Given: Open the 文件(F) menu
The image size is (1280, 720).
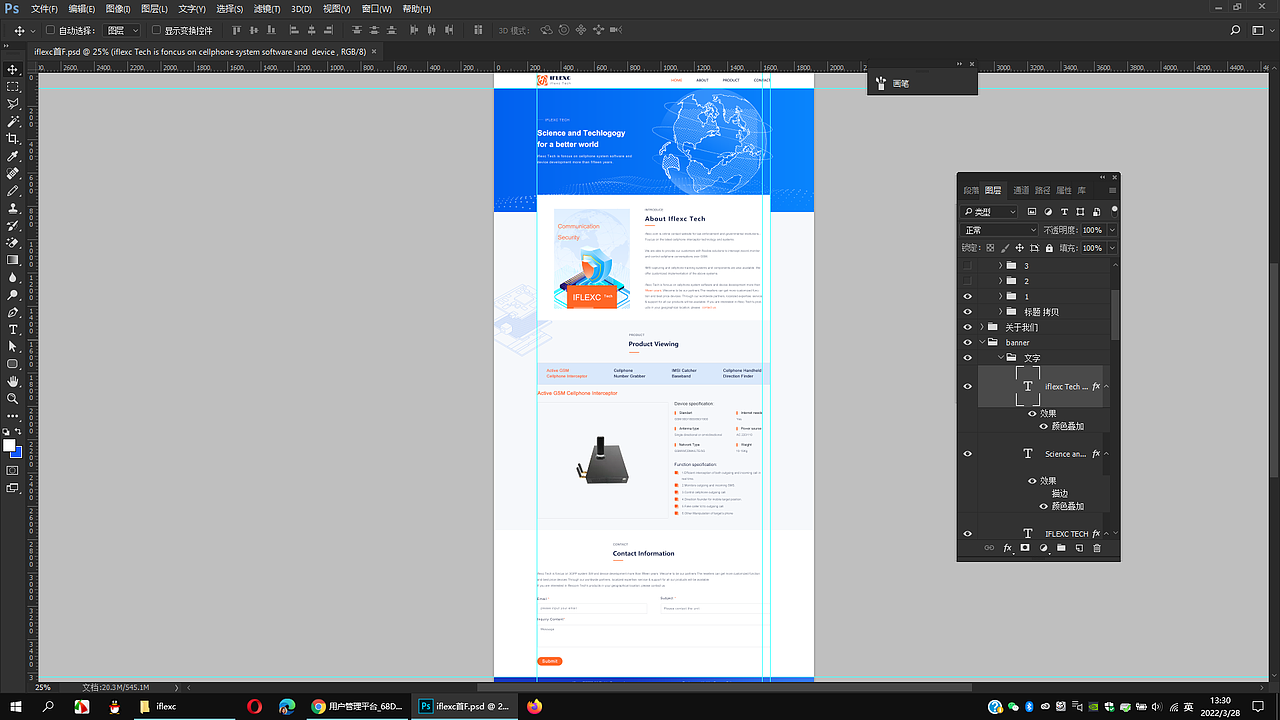Looking at the screenshot, I should [x=44, y=9].
